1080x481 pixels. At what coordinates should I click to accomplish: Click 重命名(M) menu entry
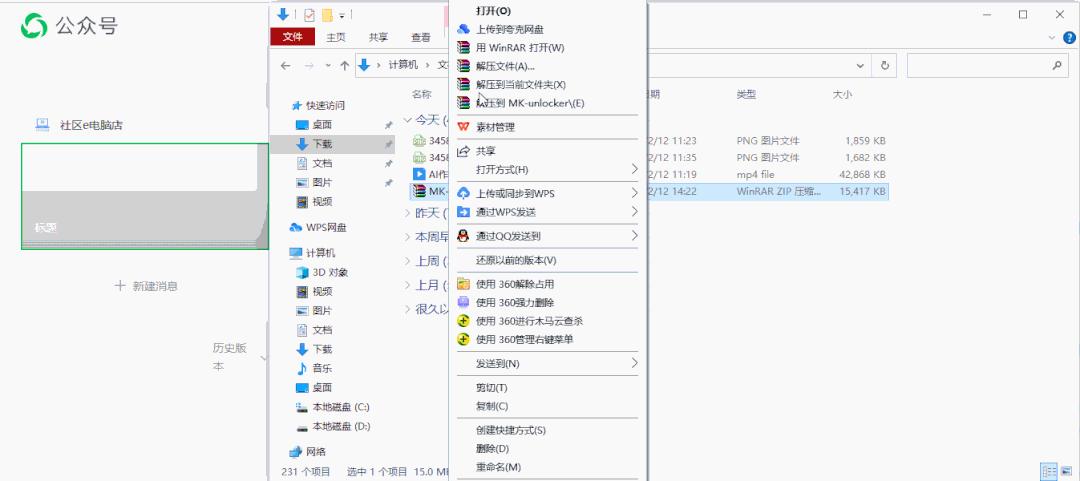click(x=498, y=467)
